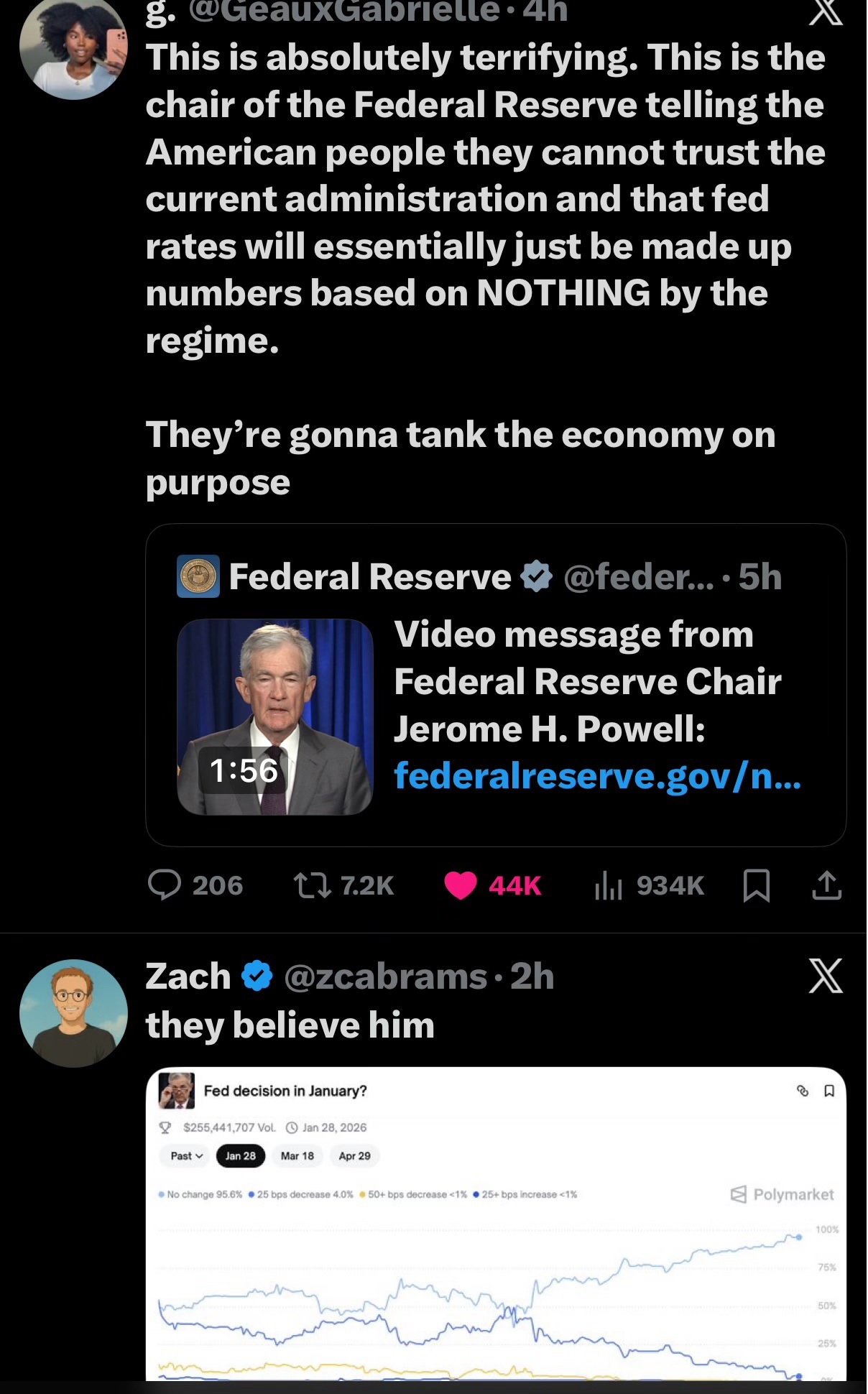Image resolution: width=868 pixels, height=1394 pixels.
Task: Copy link icon on Polymarket card
Action: (x=803, y=1091)
